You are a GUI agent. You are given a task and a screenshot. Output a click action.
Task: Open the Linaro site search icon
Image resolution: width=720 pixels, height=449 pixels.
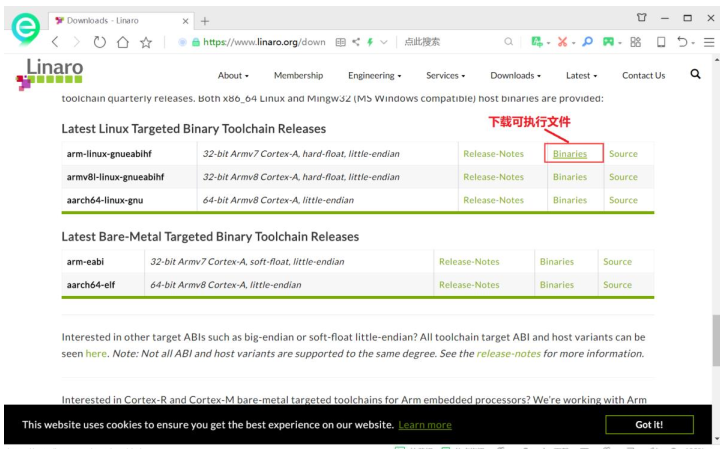[695, 74]
